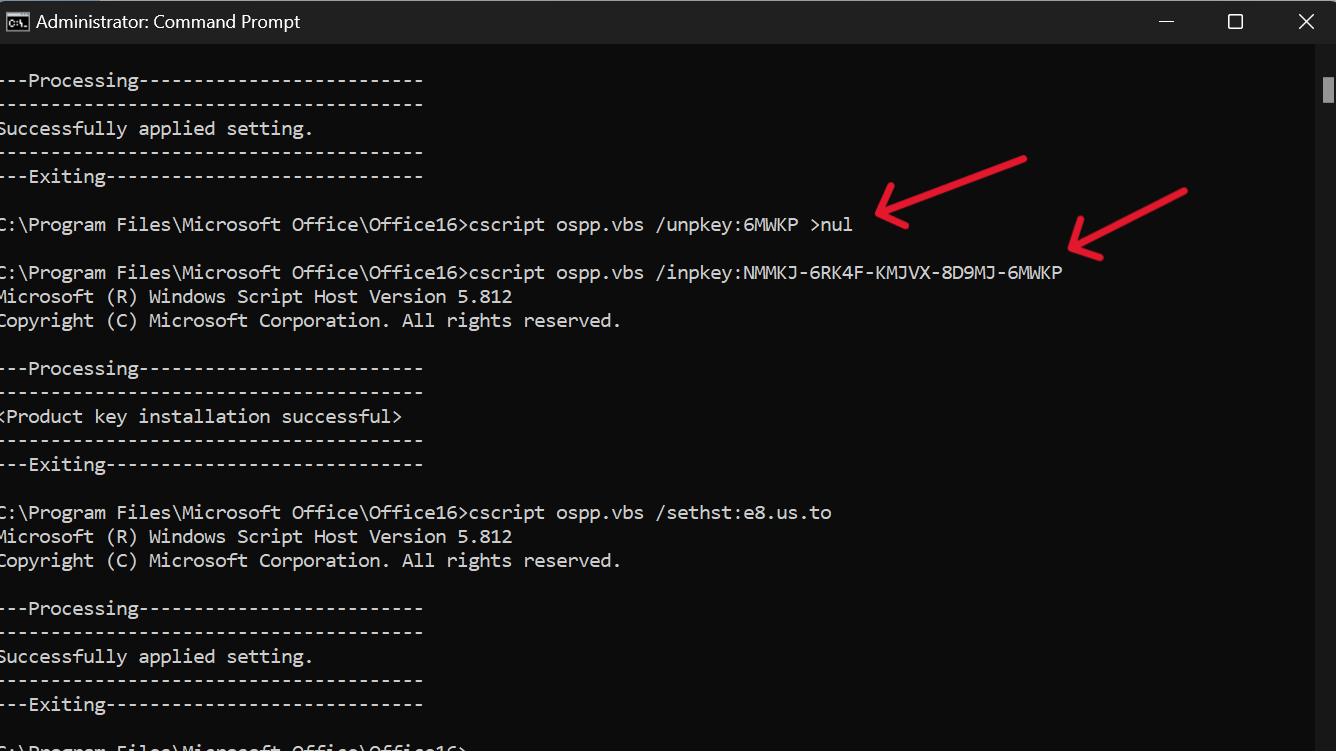Click the /inpkey product key argument

859,273
